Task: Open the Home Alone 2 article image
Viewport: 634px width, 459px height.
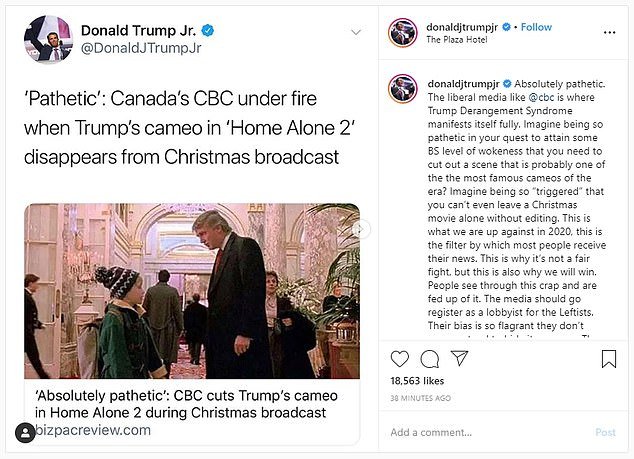Action: [x=192, y=291]
